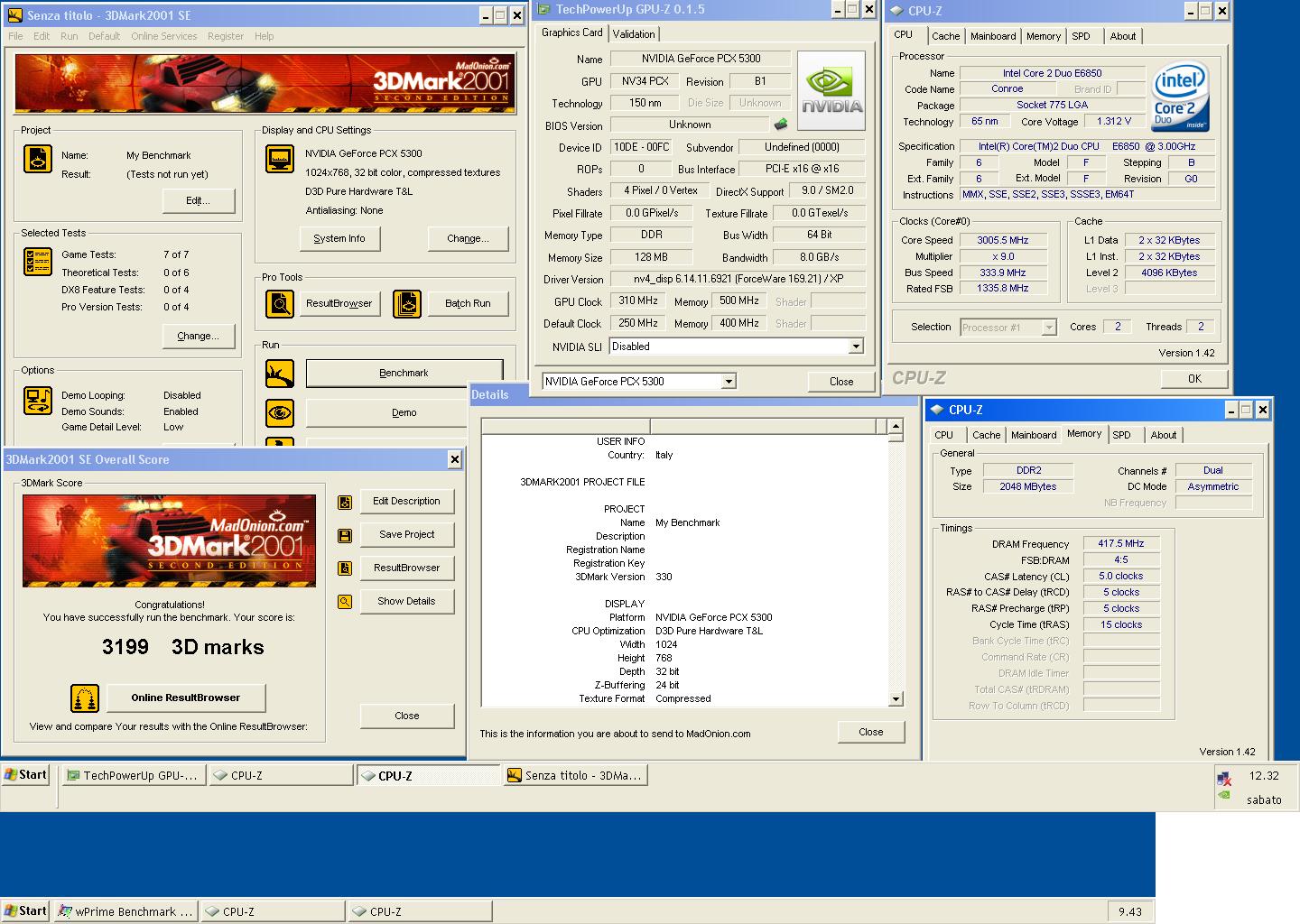The height and width of the screenshot is (924, 1300).
Task: Click the System Info button
Action: [x=339, y=238]
